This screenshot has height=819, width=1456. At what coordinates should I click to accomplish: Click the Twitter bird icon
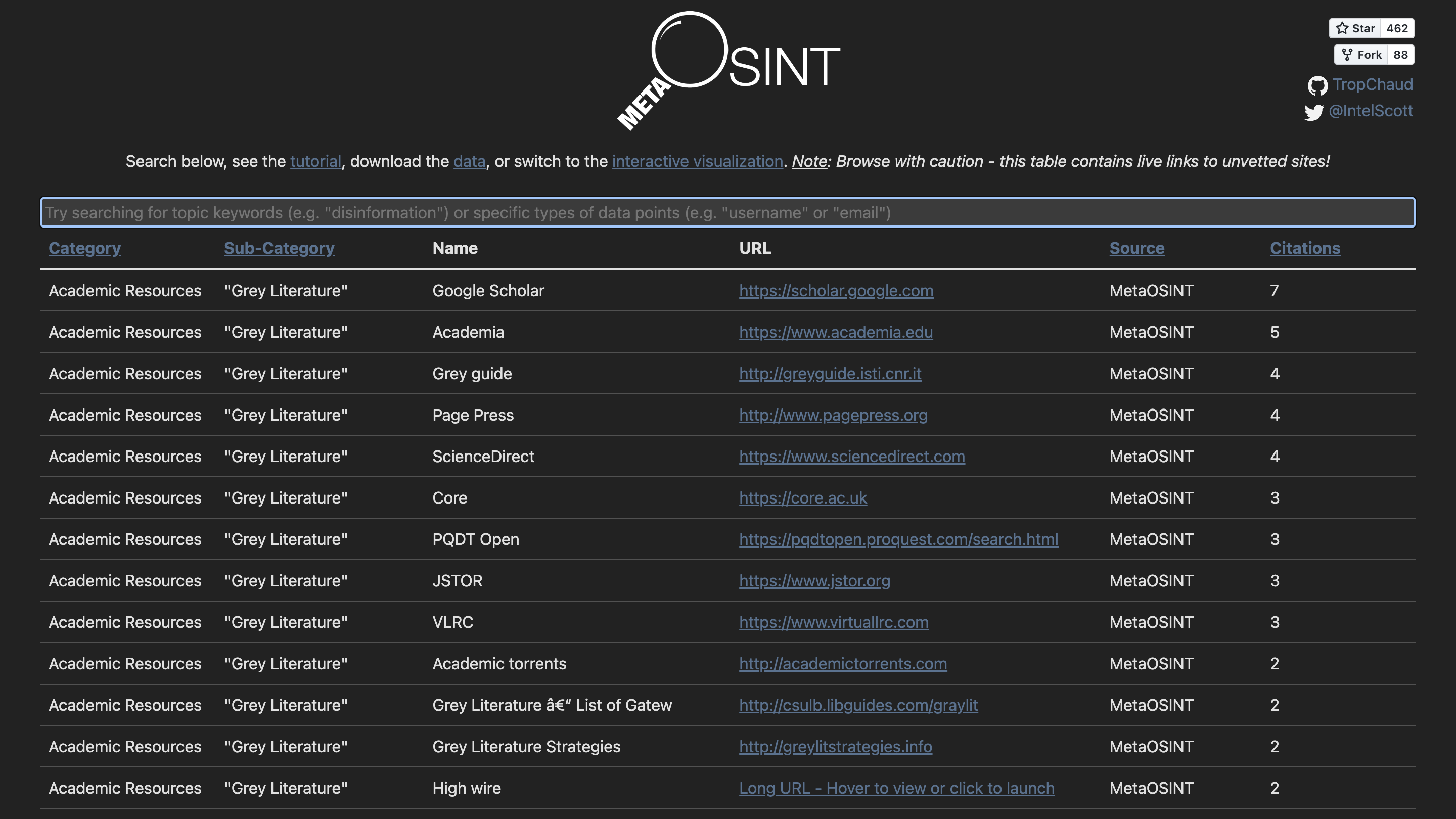(1313, 112)
